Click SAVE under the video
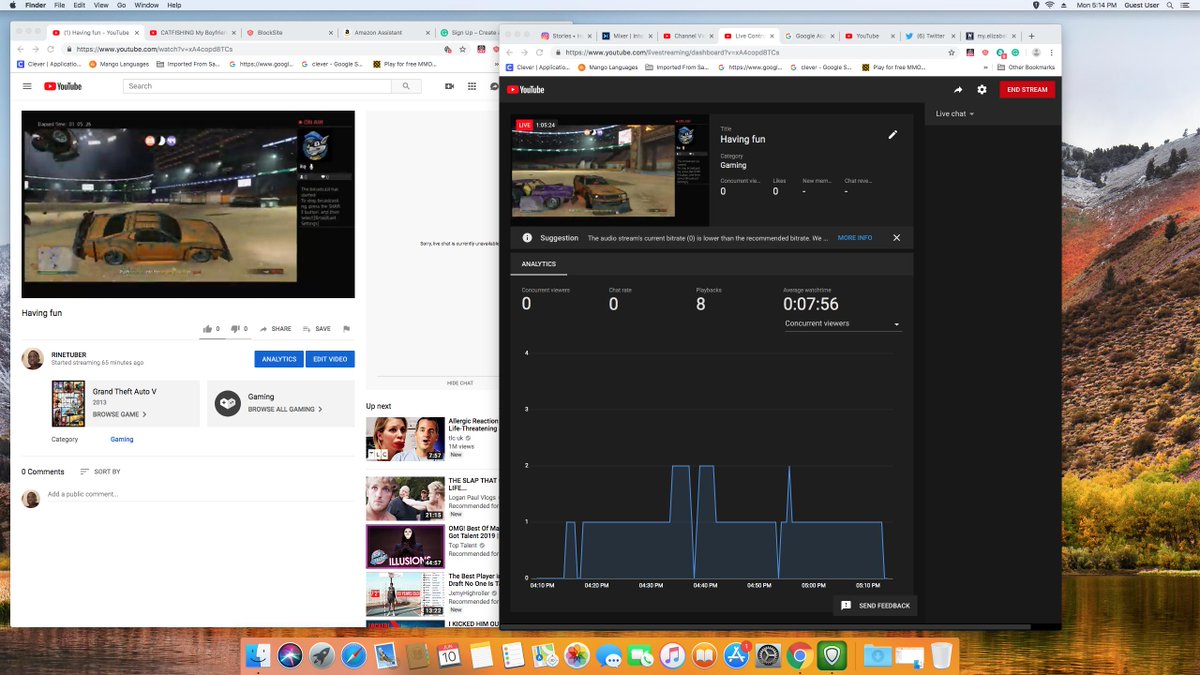This screenshot has width=1200, height=675. [x=316, y=328]
